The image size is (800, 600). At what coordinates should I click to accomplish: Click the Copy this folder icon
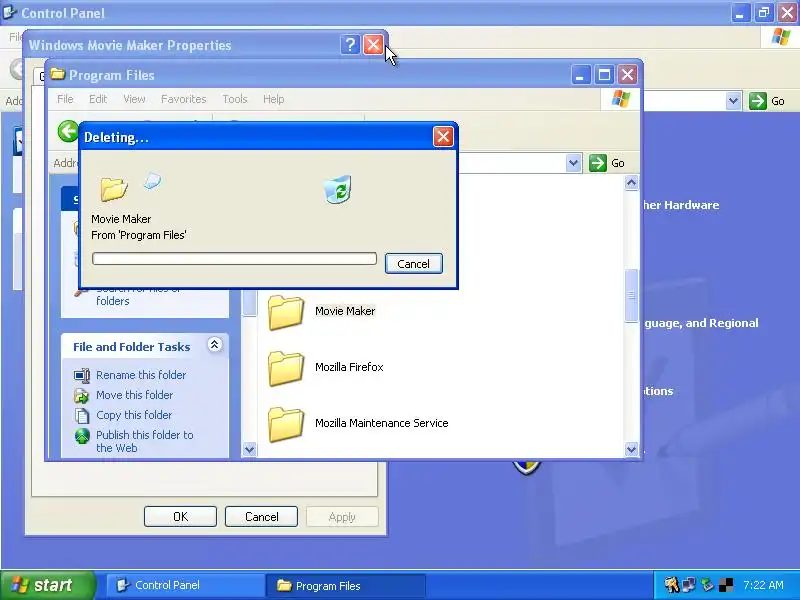[x=82, y=416]
